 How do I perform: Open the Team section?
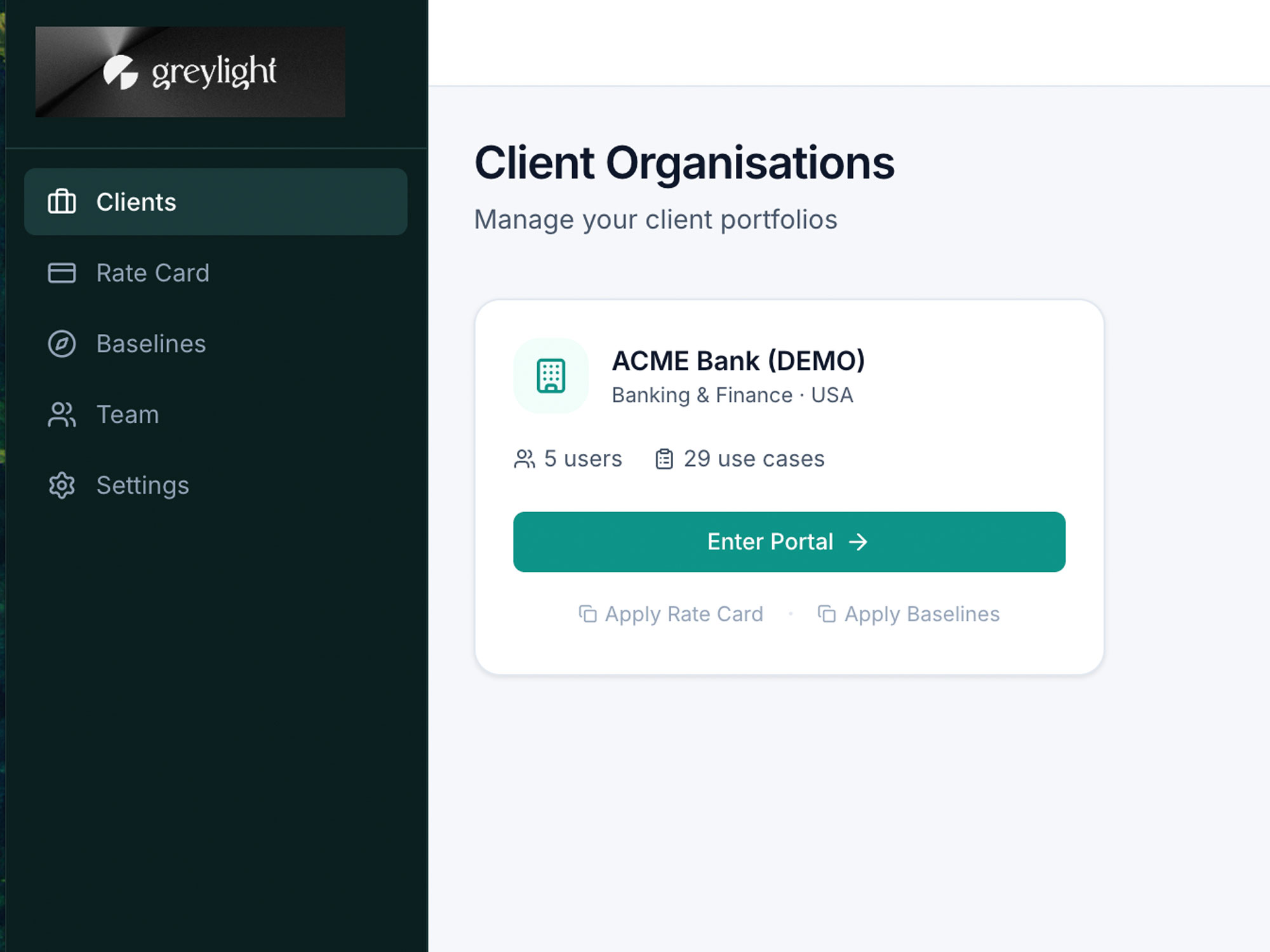[127, 414]
